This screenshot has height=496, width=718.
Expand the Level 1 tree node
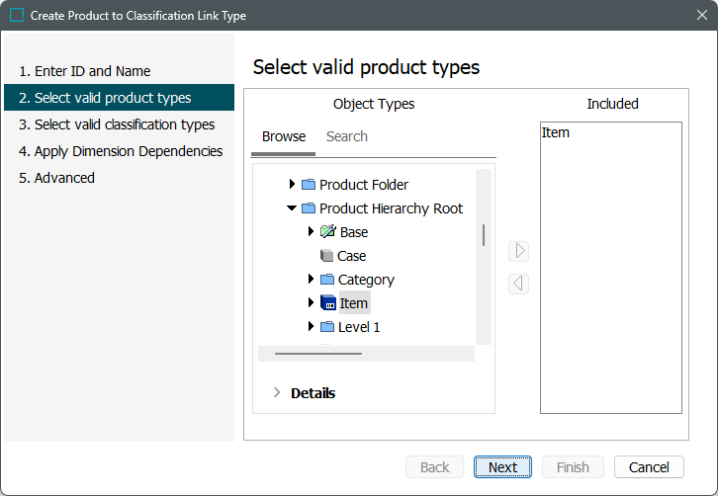pyautogui.click(x=310, y=326)
